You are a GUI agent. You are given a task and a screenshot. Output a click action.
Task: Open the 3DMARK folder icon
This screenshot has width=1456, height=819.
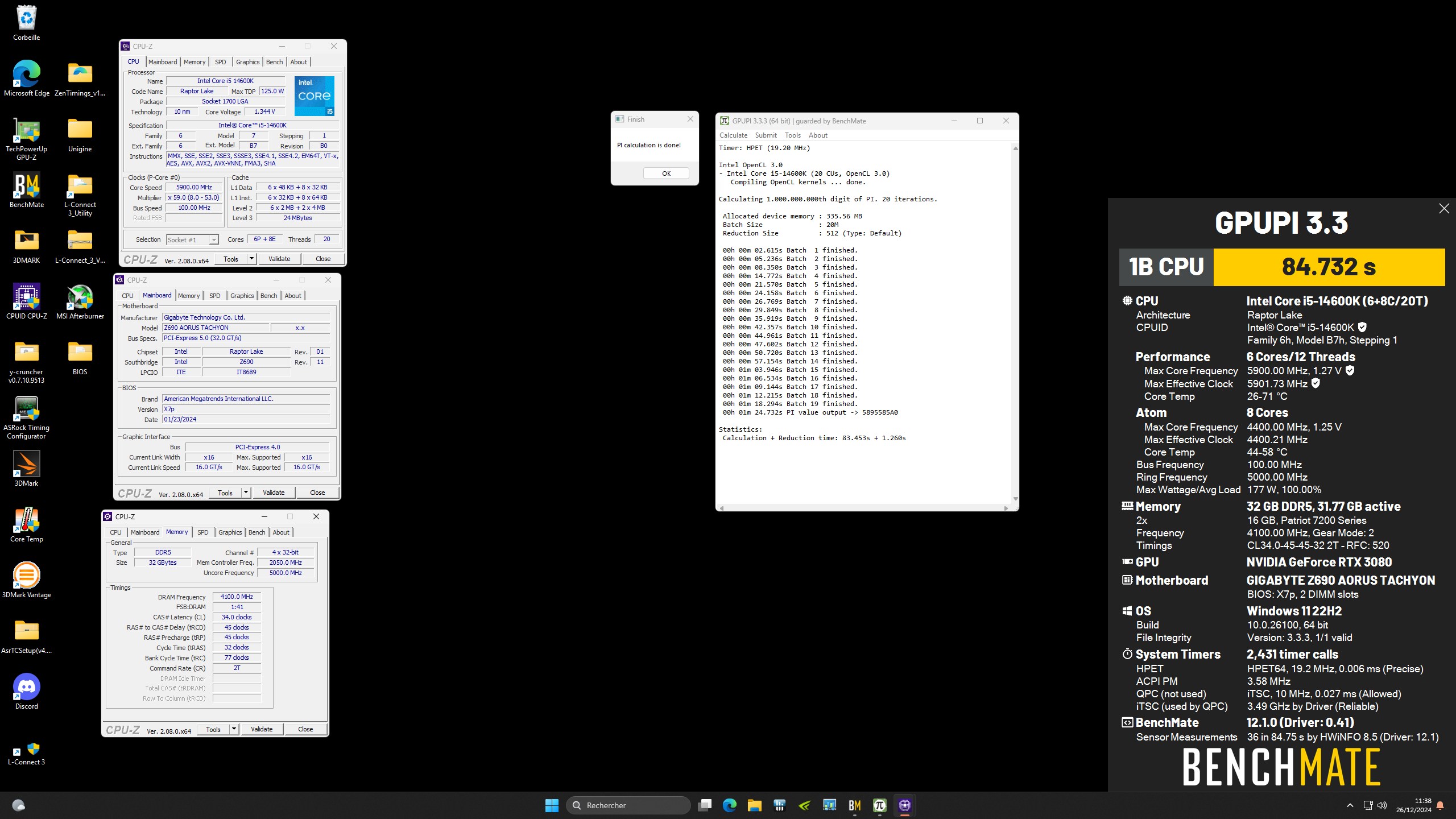pos(26,246)
